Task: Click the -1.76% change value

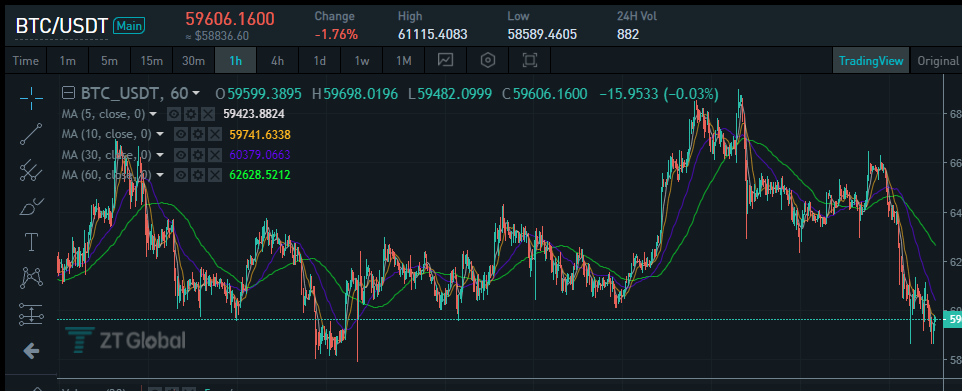Action: point(336,34)
